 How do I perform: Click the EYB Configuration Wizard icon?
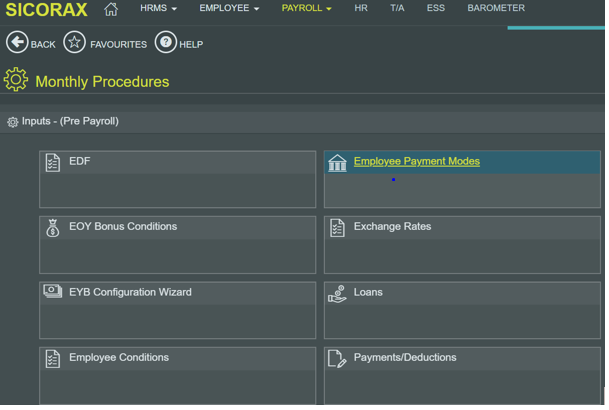click(53, 293)
